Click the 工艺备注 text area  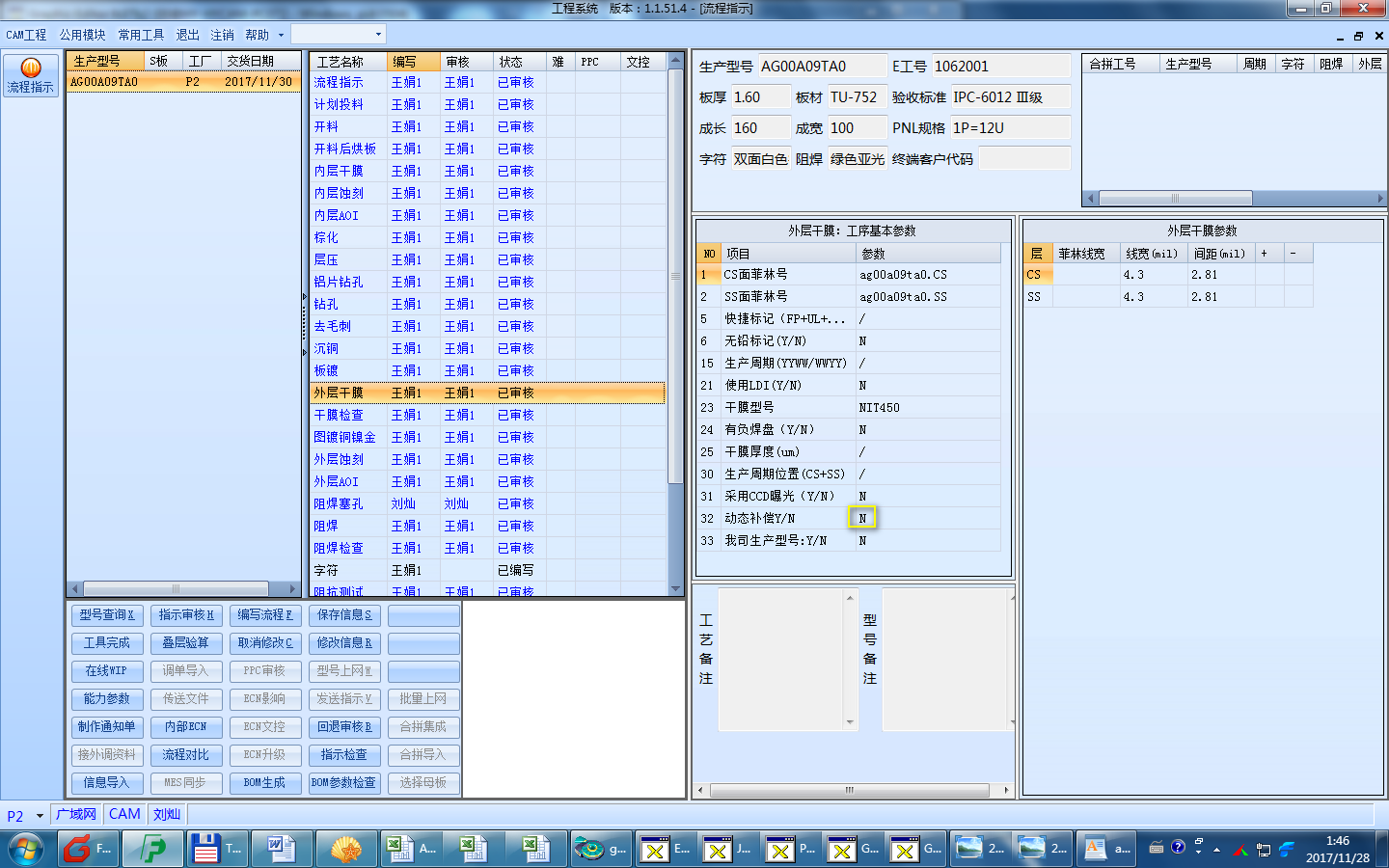click(787, 661)
